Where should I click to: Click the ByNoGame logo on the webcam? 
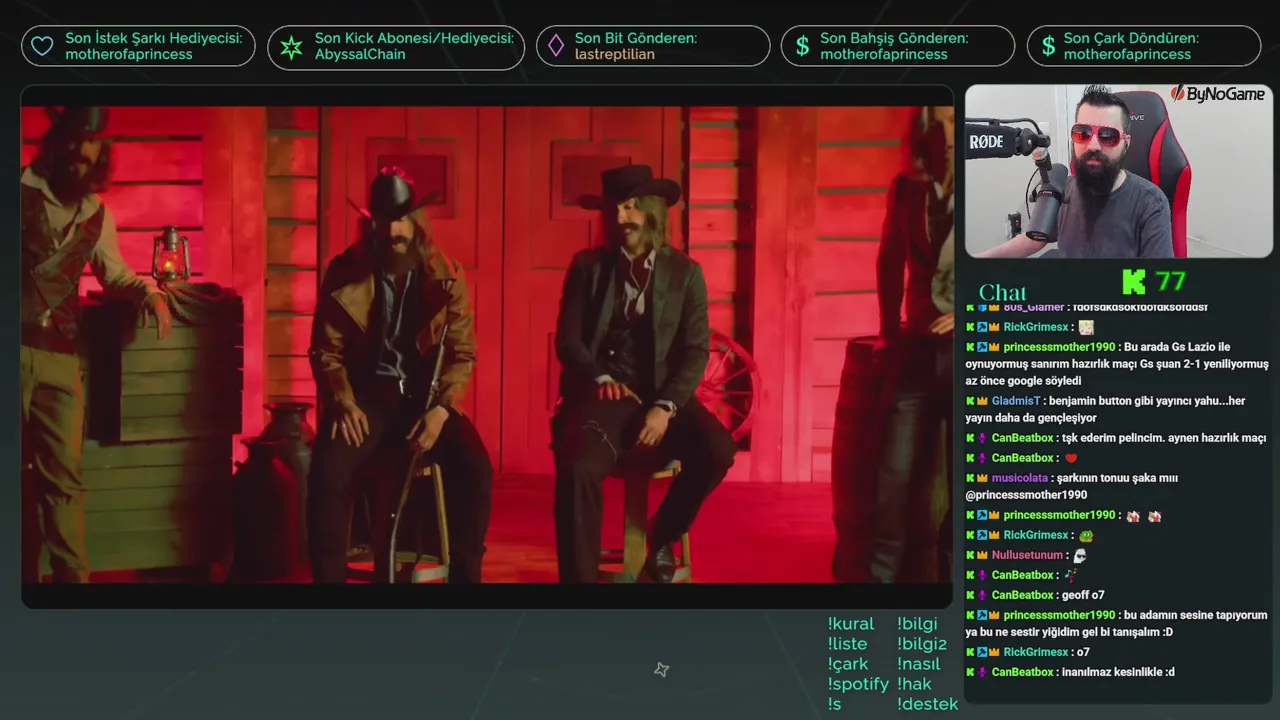1217,94
